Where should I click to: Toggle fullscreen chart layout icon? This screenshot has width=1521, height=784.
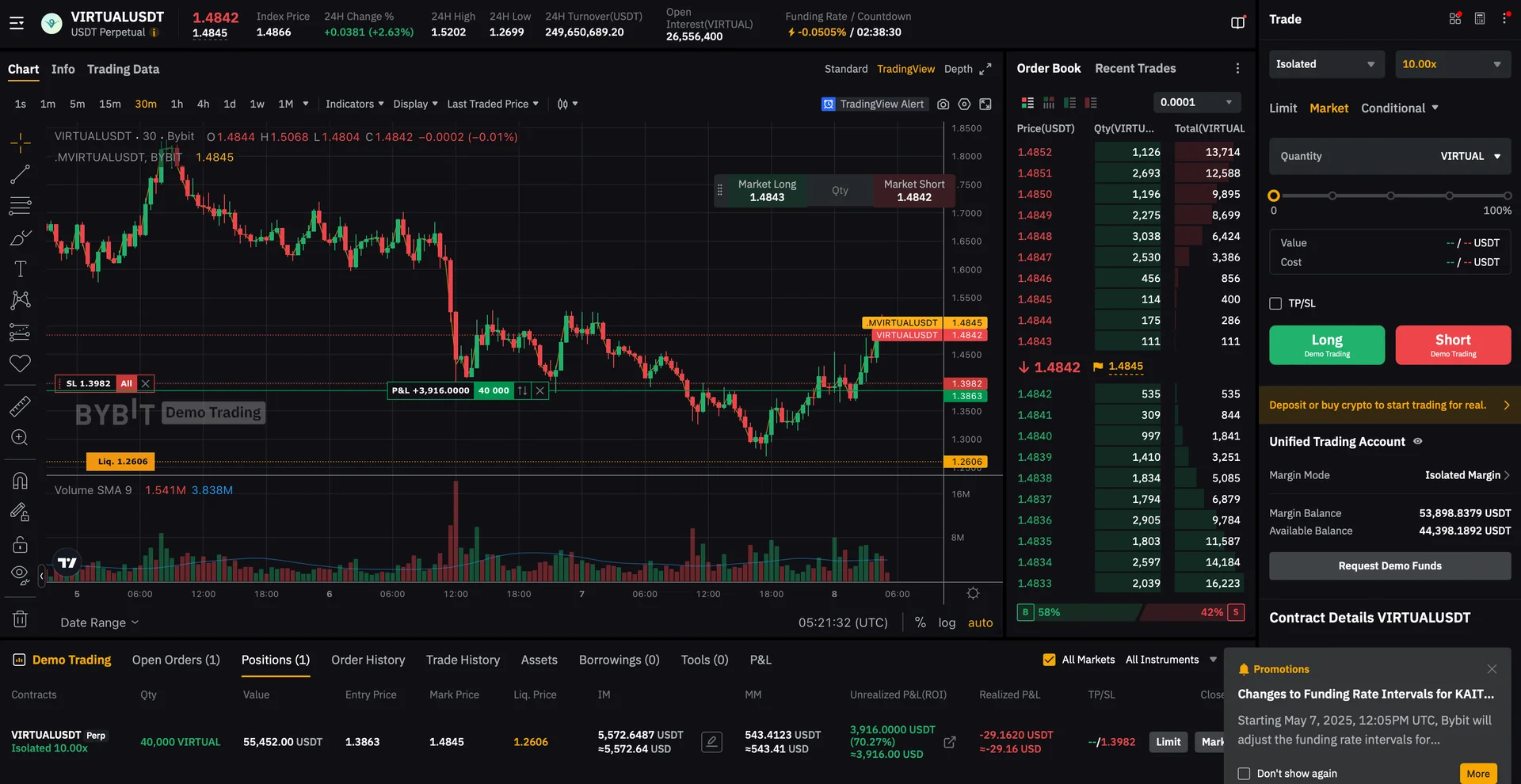point(985,104)
